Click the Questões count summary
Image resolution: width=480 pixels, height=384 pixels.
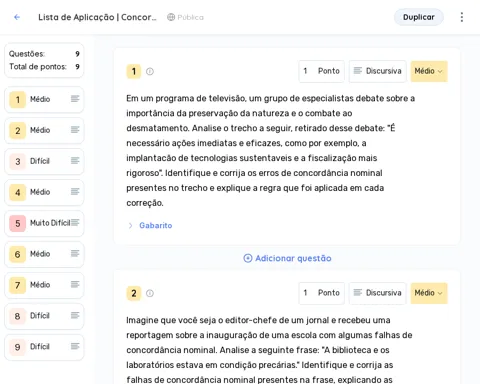(44, 54)
